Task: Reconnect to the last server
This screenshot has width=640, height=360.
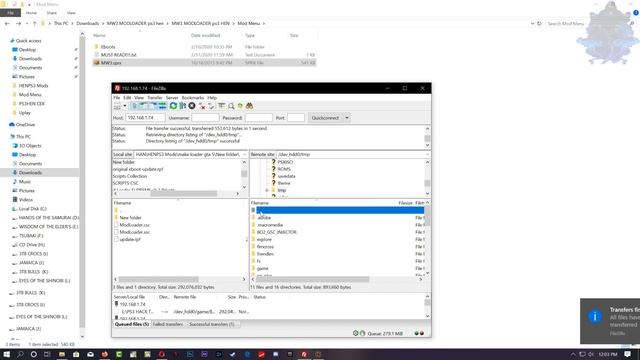Action: pyautogui.click(x=211, y=106)
